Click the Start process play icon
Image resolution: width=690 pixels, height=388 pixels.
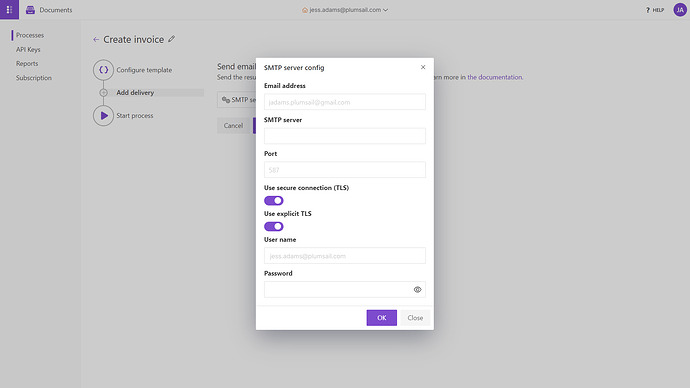(x=103, y=116)
